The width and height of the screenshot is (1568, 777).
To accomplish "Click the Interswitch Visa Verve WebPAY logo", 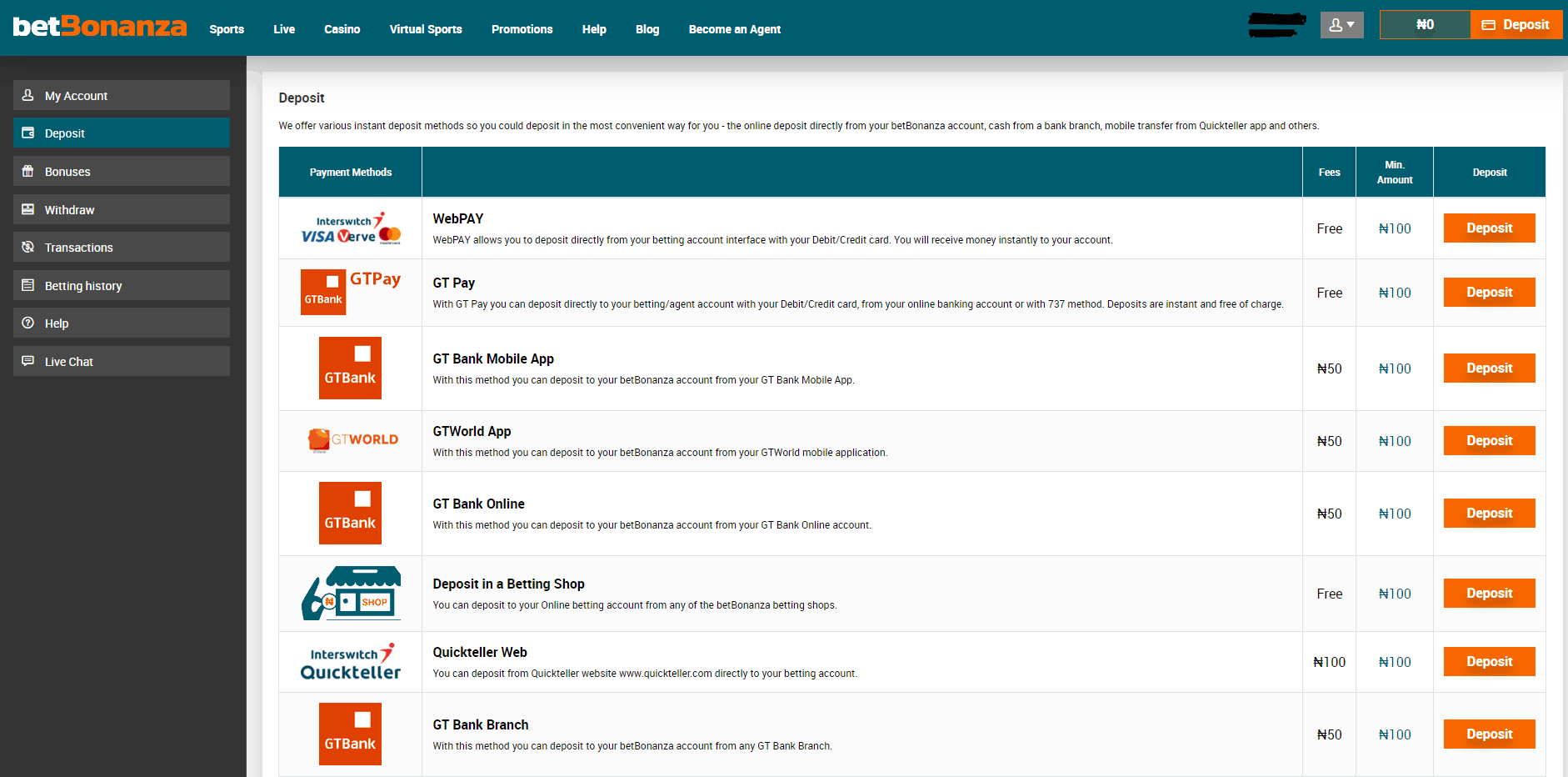I will 351,228.
